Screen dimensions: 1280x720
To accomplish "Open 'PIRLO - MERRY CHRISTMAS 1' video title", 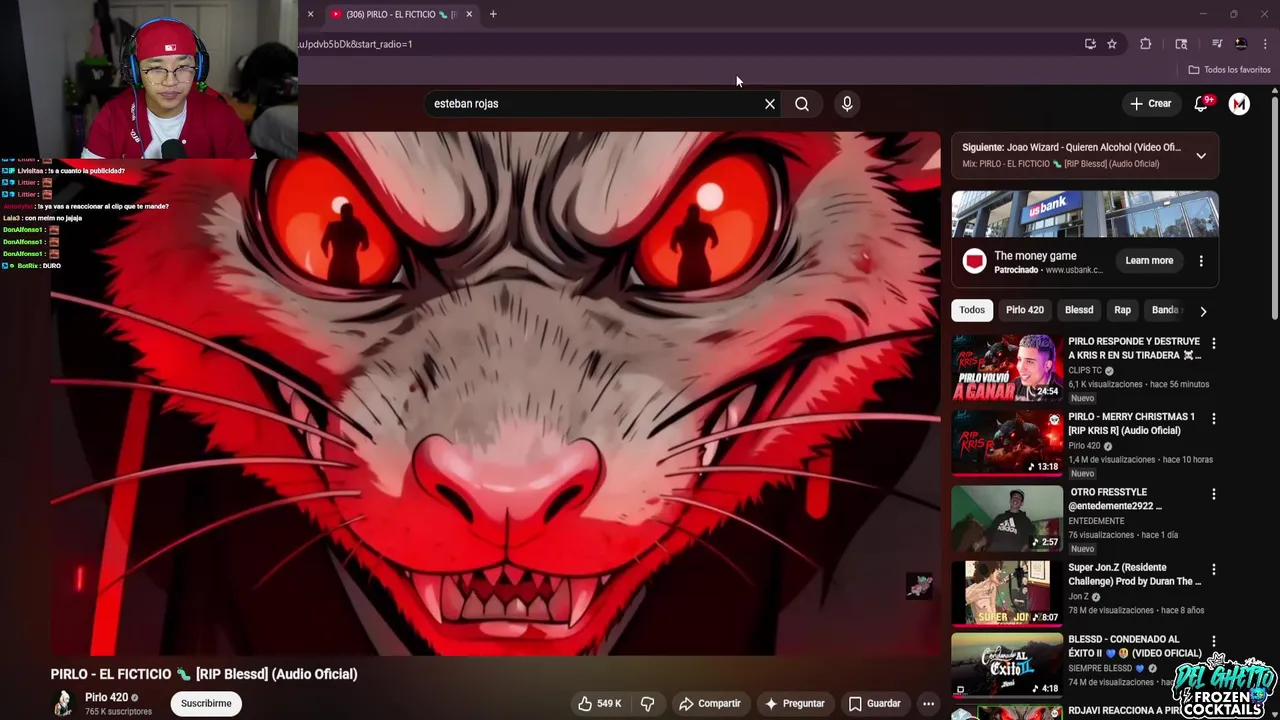I will [x=1132, y=423].
